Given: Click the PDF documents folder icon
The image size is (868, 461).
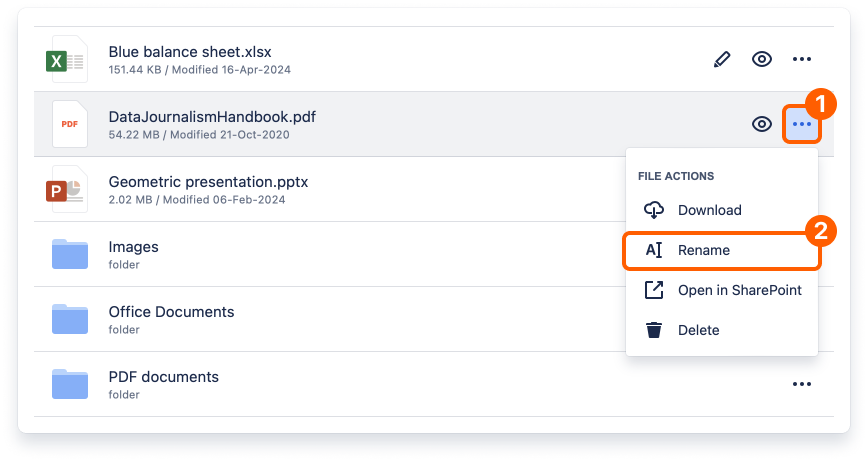Looking at the screenshot, I should (70, 384).
